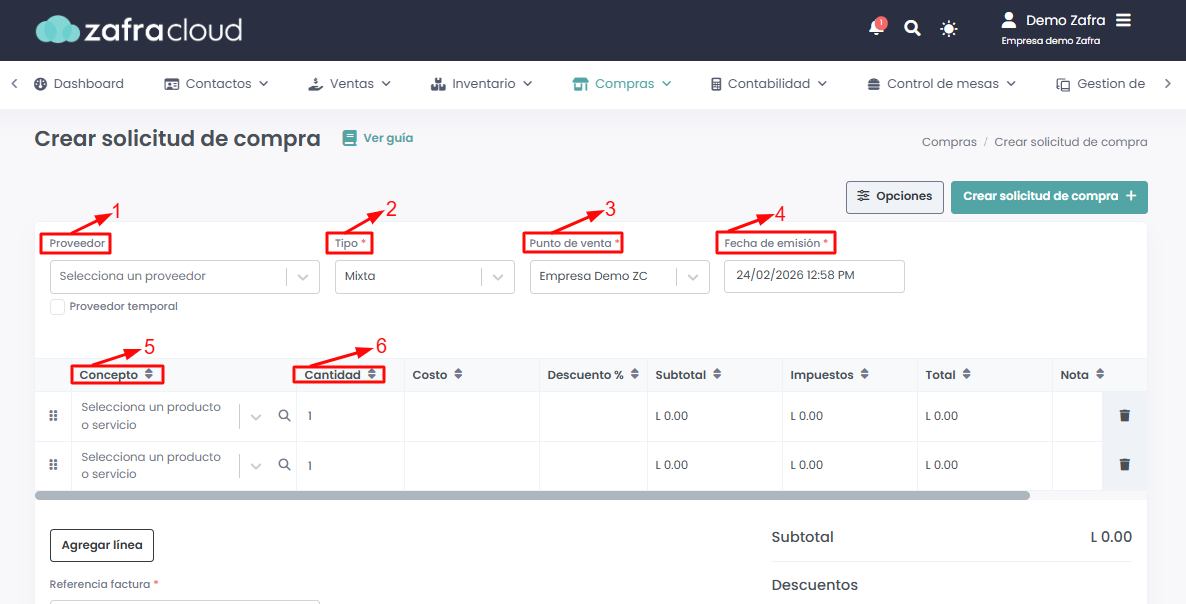The image size is (1186, 604).
Task: Grab the second row drag handle
Action: tap(53, 465)
